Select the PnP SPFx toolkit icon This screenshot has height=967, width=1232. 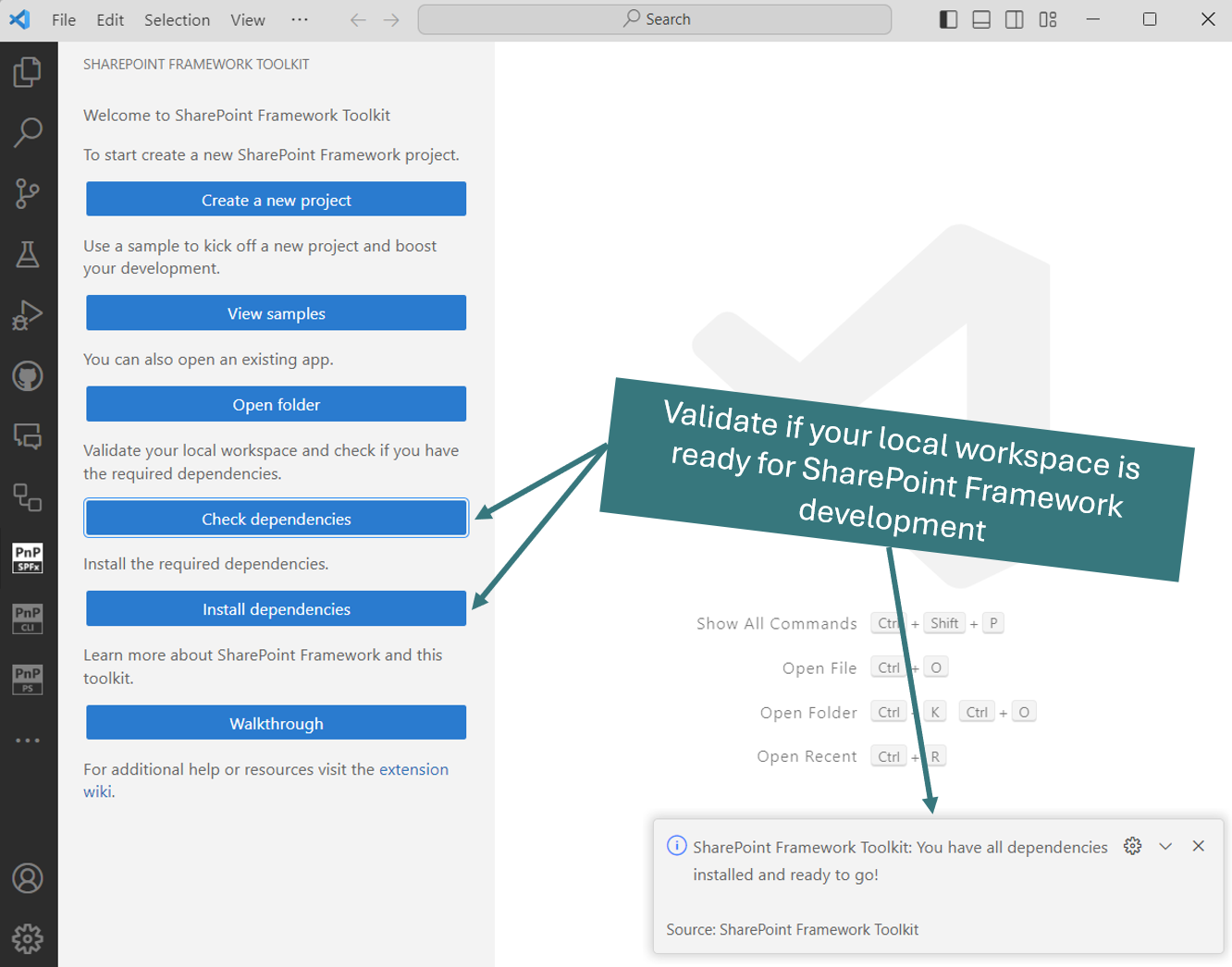28,558
